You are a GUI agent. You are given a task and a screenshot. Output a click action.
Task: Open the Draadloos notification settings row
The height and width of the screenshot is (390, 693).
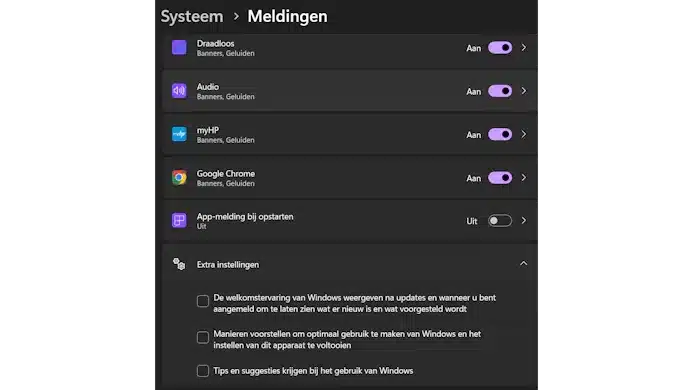coord(350,48)
